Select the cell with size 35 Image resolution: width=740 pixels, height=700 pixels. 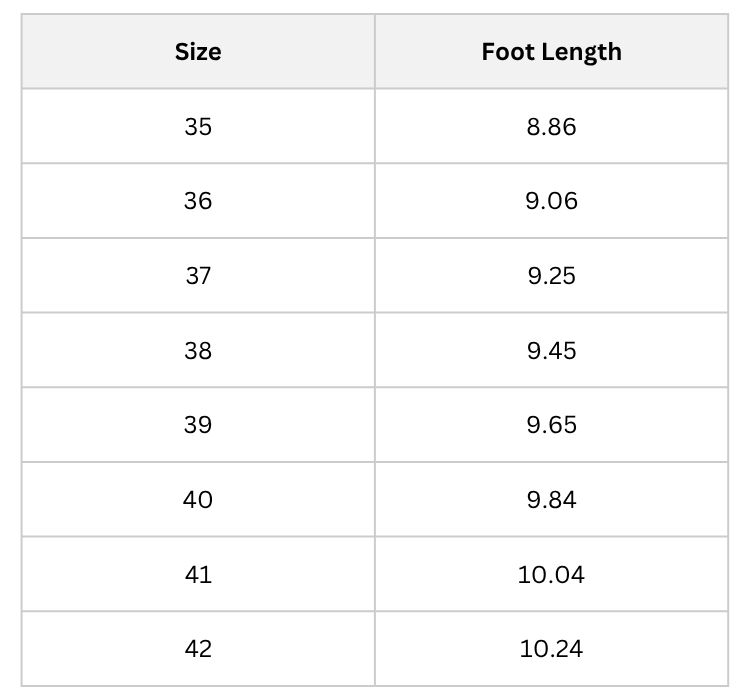tap(198, 127)
